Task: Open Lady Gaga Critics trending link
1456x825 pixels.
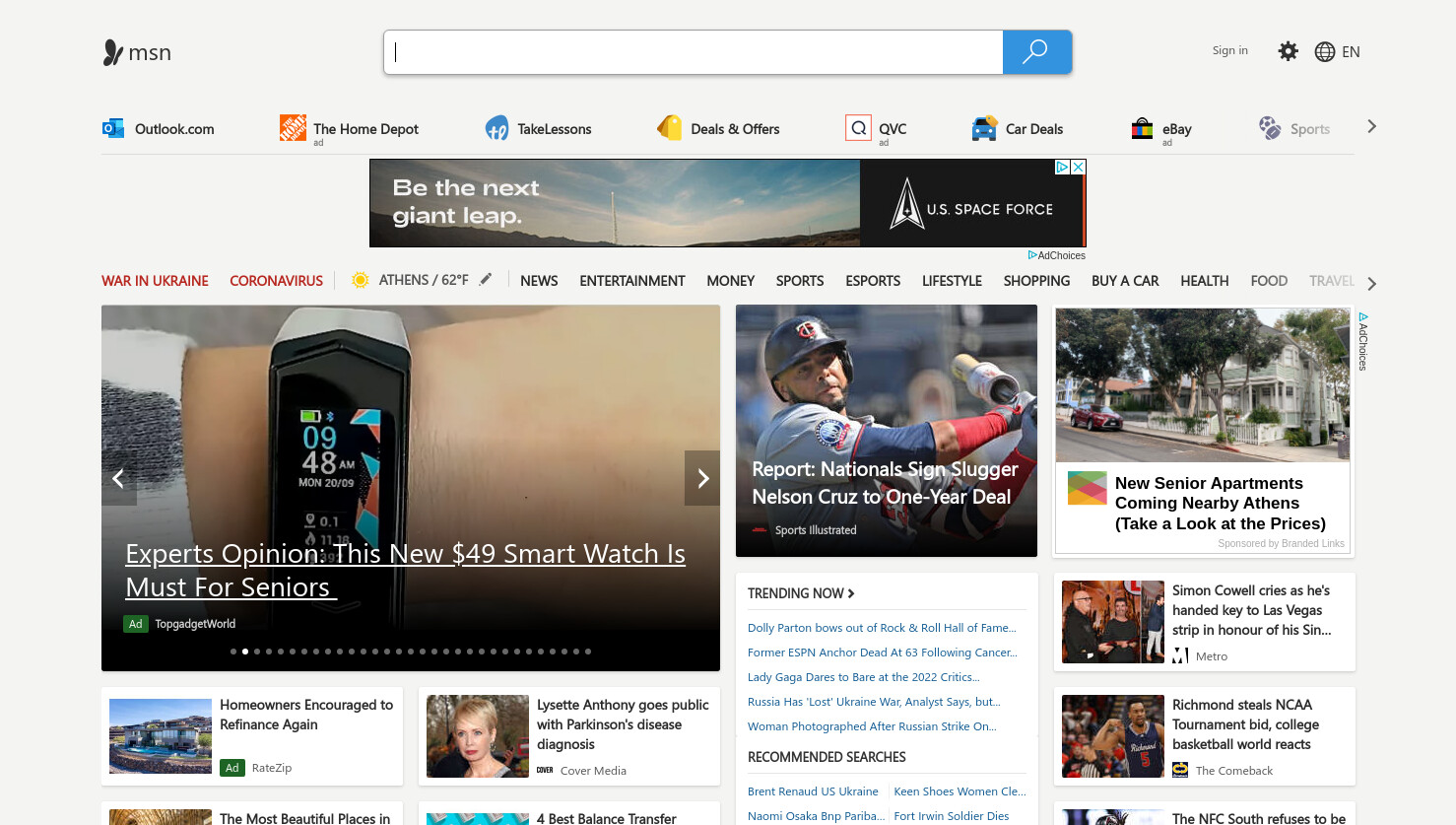Action: 864,677
